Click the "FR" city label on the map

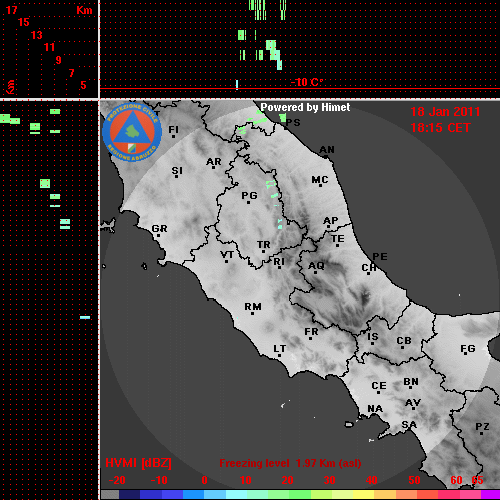[x=311, y=332]
